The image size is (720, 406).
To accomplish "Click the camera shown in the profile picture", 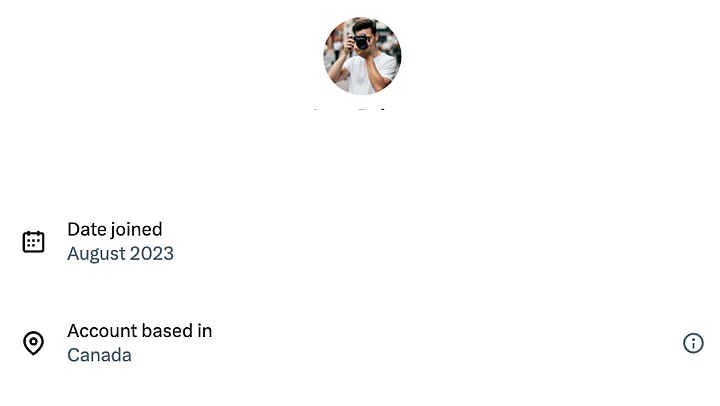I will click(x=361, y=42).
